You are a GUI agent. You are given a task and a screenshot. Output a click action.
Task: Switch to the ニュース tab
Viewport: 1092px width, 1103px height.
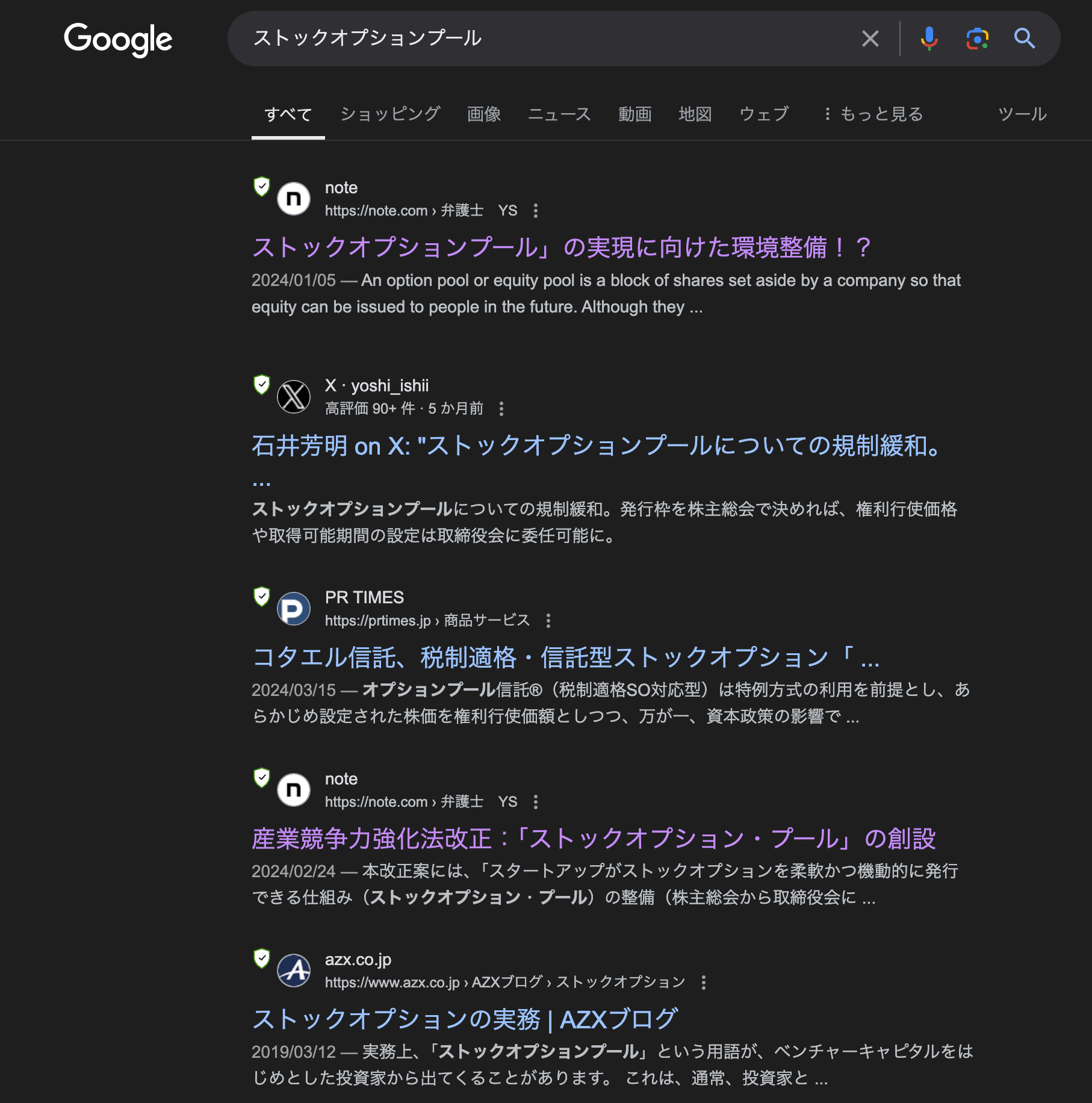(x=559, y=114)
